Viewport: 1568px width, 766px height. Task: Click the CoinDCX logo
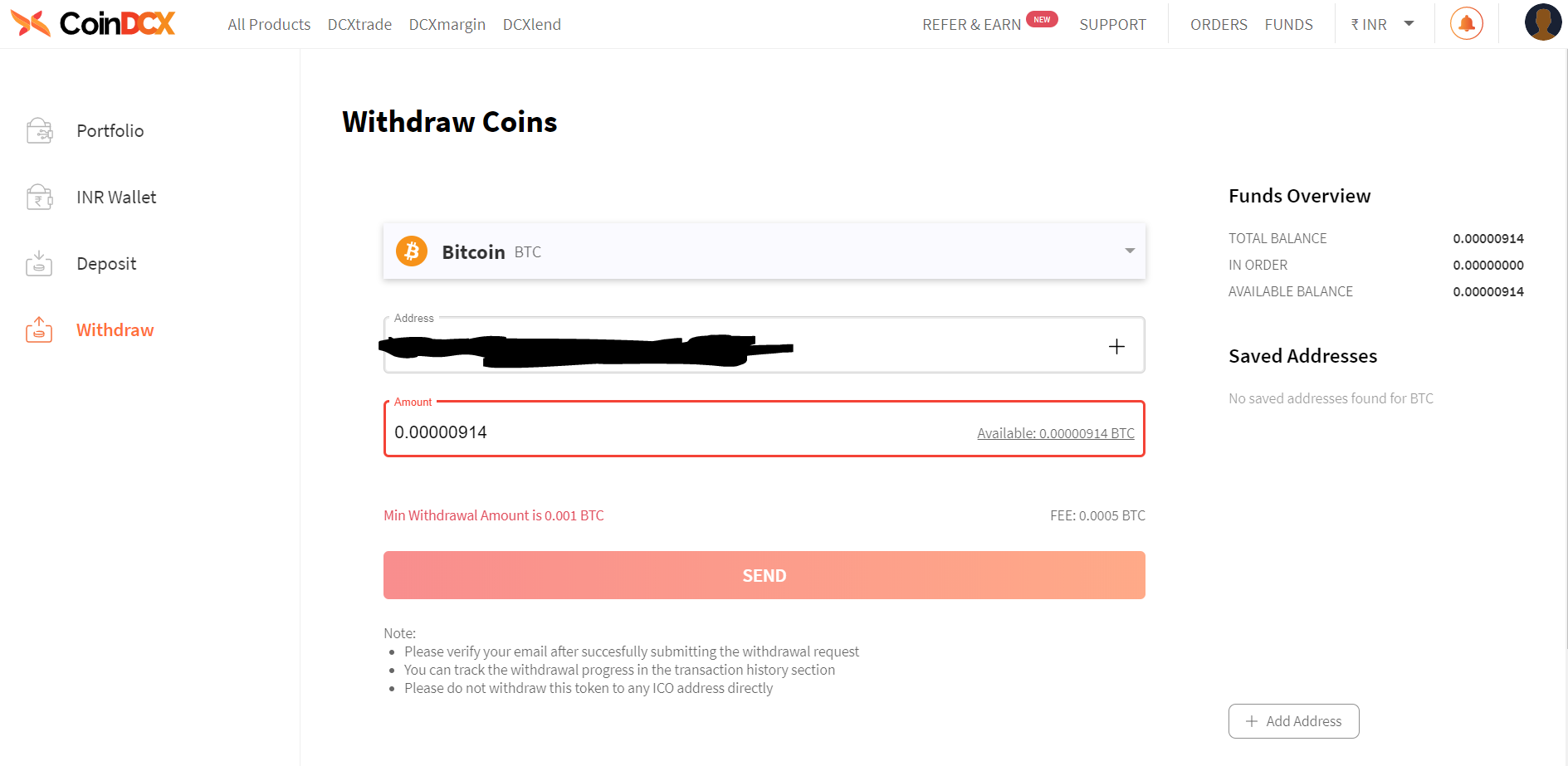pos(93,23)
